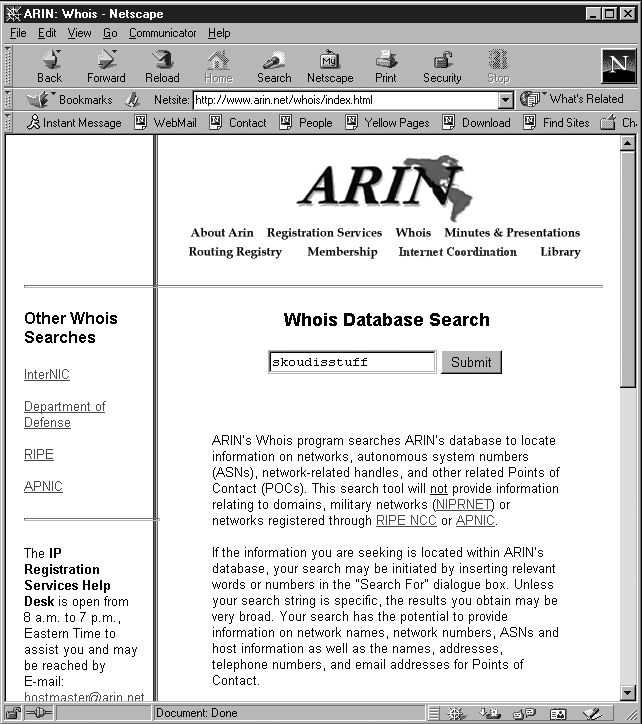The image size is (642, 724).
Task: Click the Netsite URL address field
Action: 346,100
